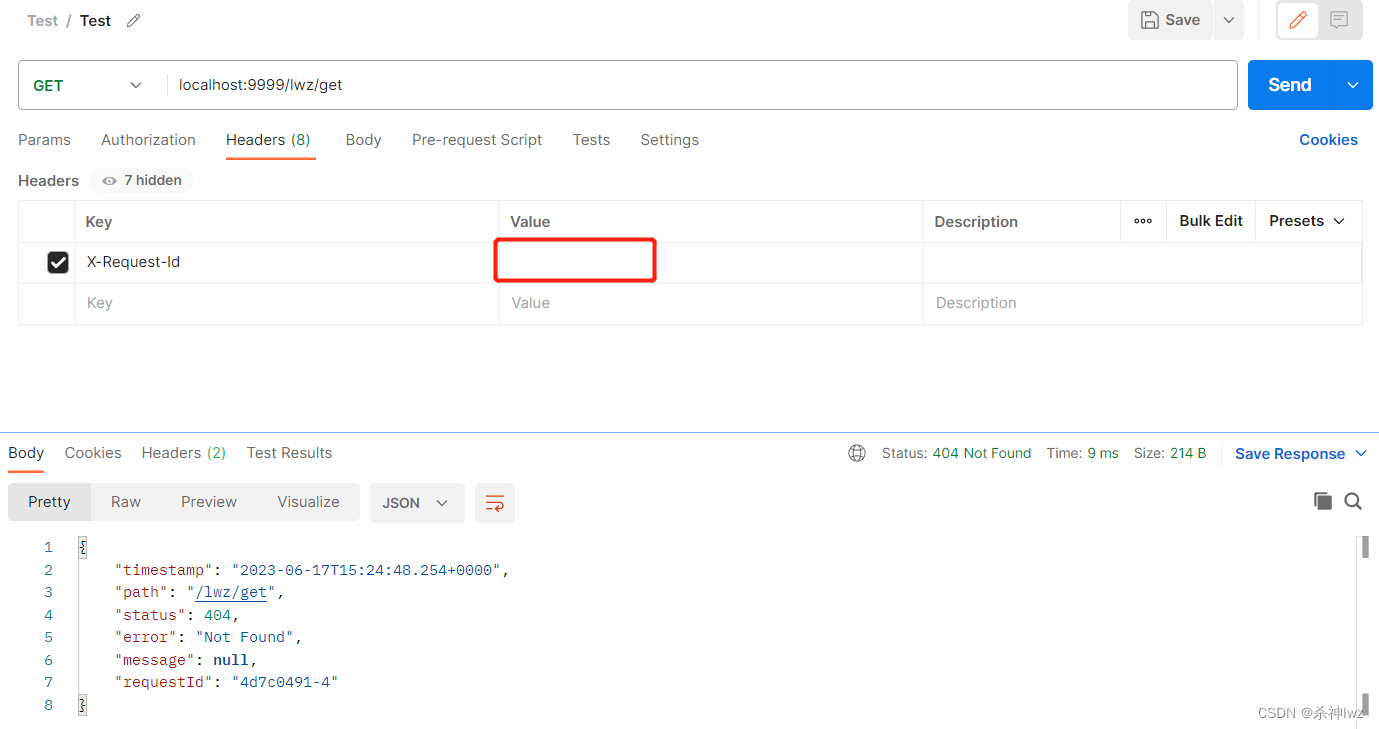Image resolution: width=1379 pixels, height=729 pixels.
Task: Select the Headers (8) request tab
Action: pos(268,140)
